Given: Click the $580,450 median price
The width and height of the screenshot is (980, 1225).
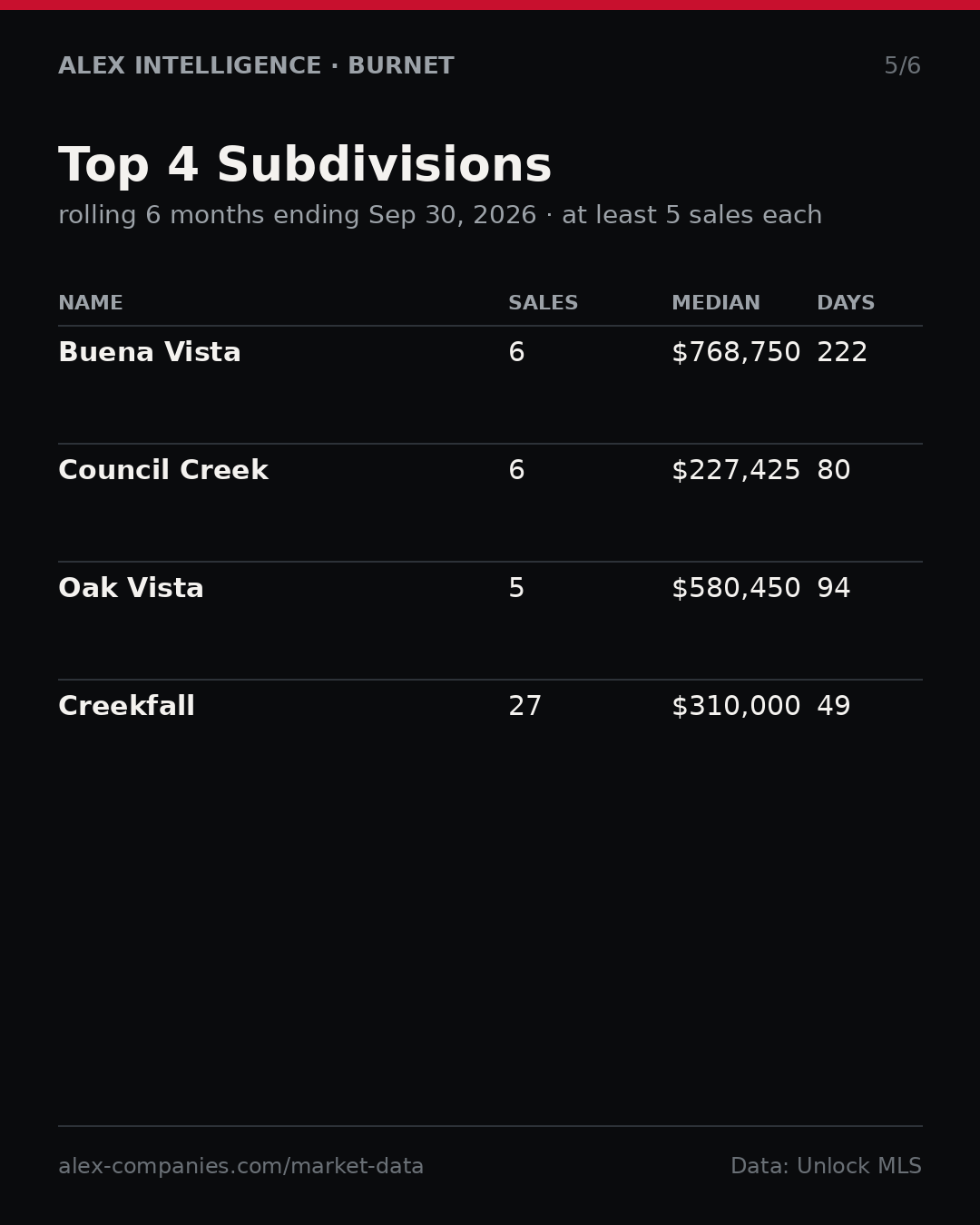Looking at the screenshot, I should tap(736, 589).
